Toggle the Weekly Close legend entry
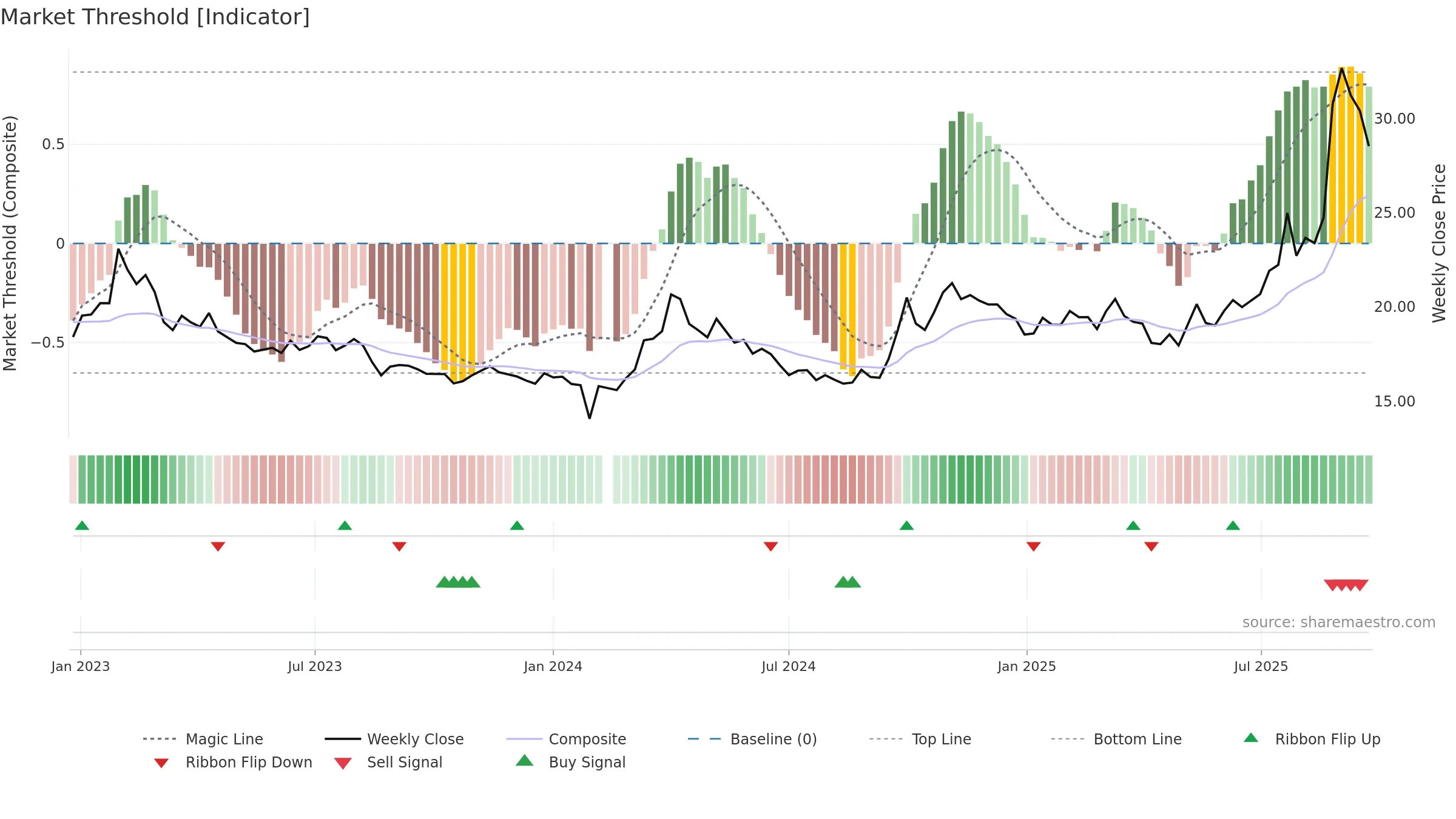 (x=394, y=739)
